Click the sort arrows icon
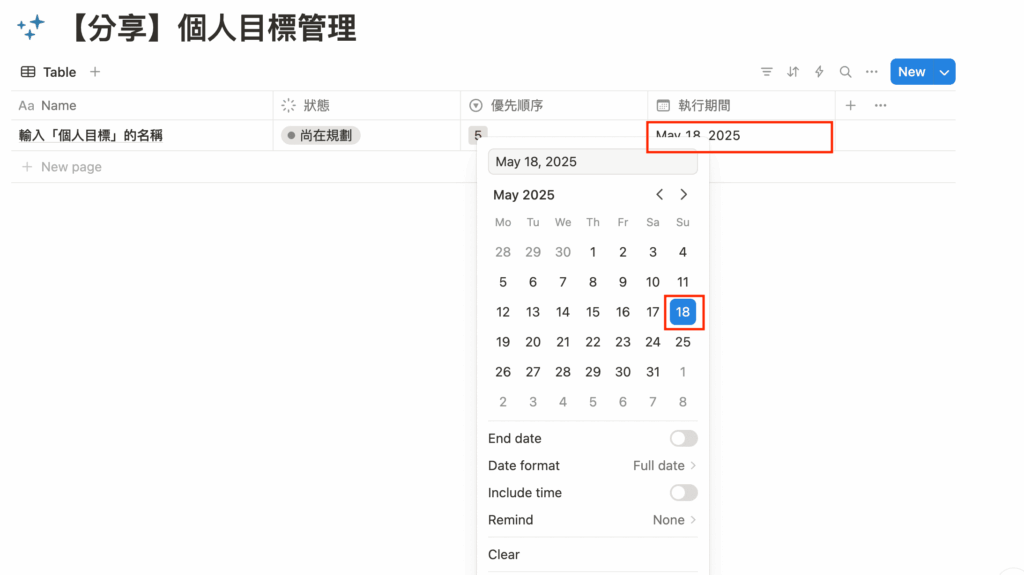The image size is (1024, 575). [x=793, y=72]
